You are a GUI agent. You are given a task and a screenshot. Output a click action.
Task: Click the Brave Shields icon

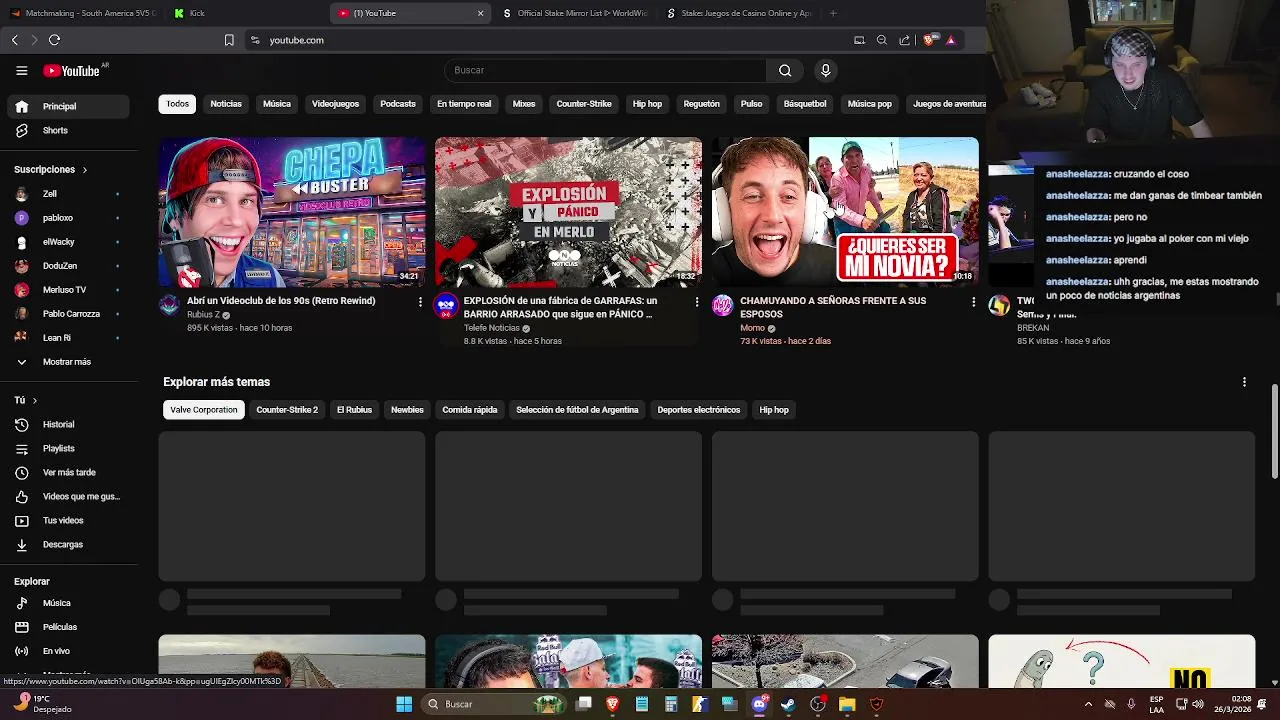click(x=928, y=40)
